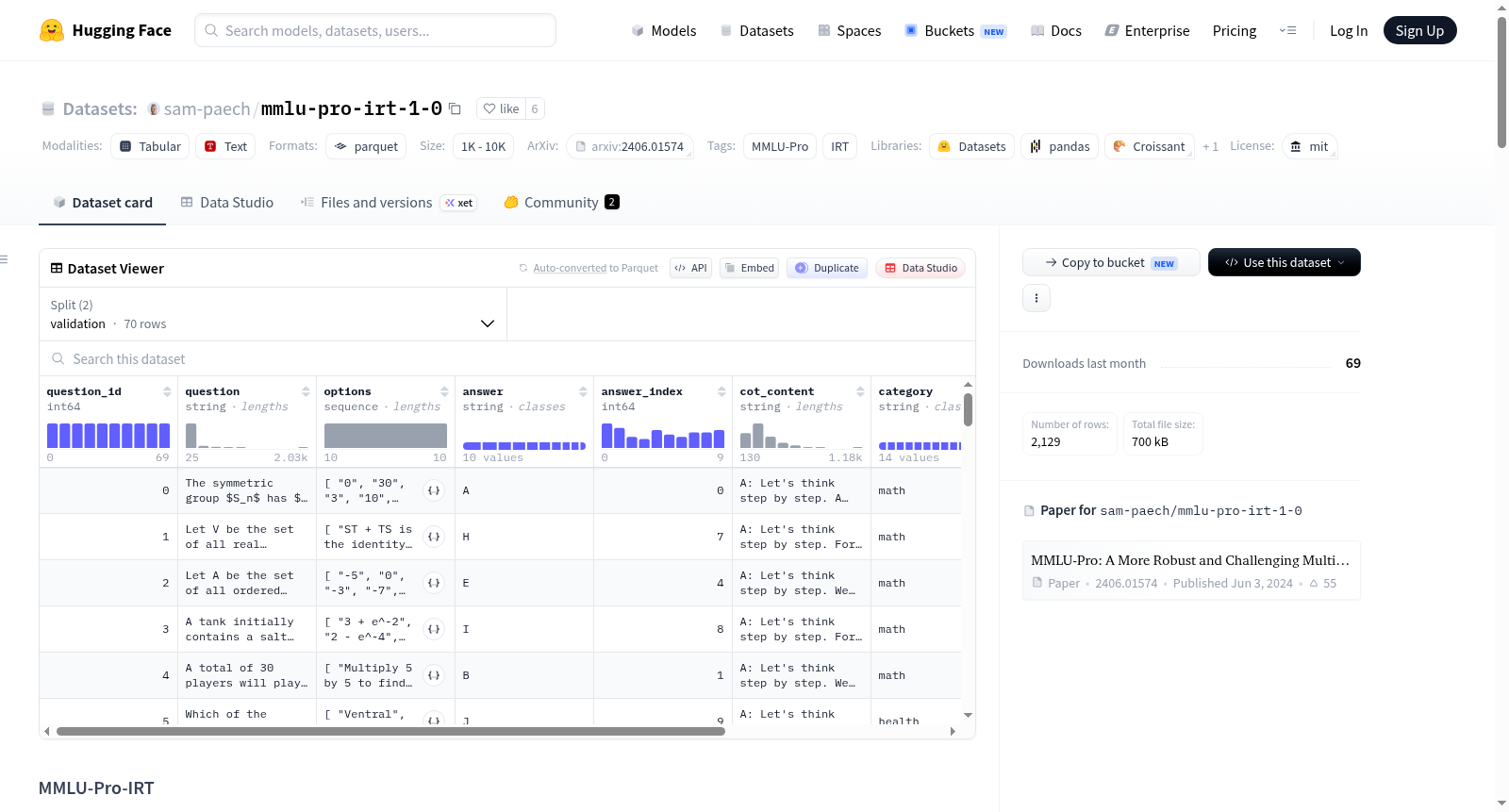
Task: Sort by question_id column arrows
Action: [x=167, y=391]
